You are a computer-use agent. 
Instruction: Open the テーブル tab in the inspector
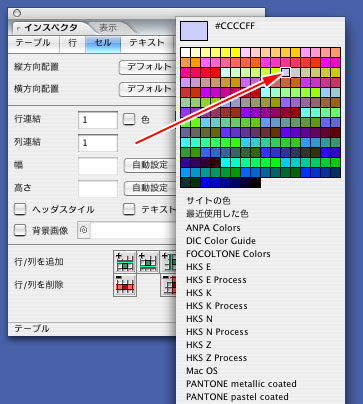point(33,43)
